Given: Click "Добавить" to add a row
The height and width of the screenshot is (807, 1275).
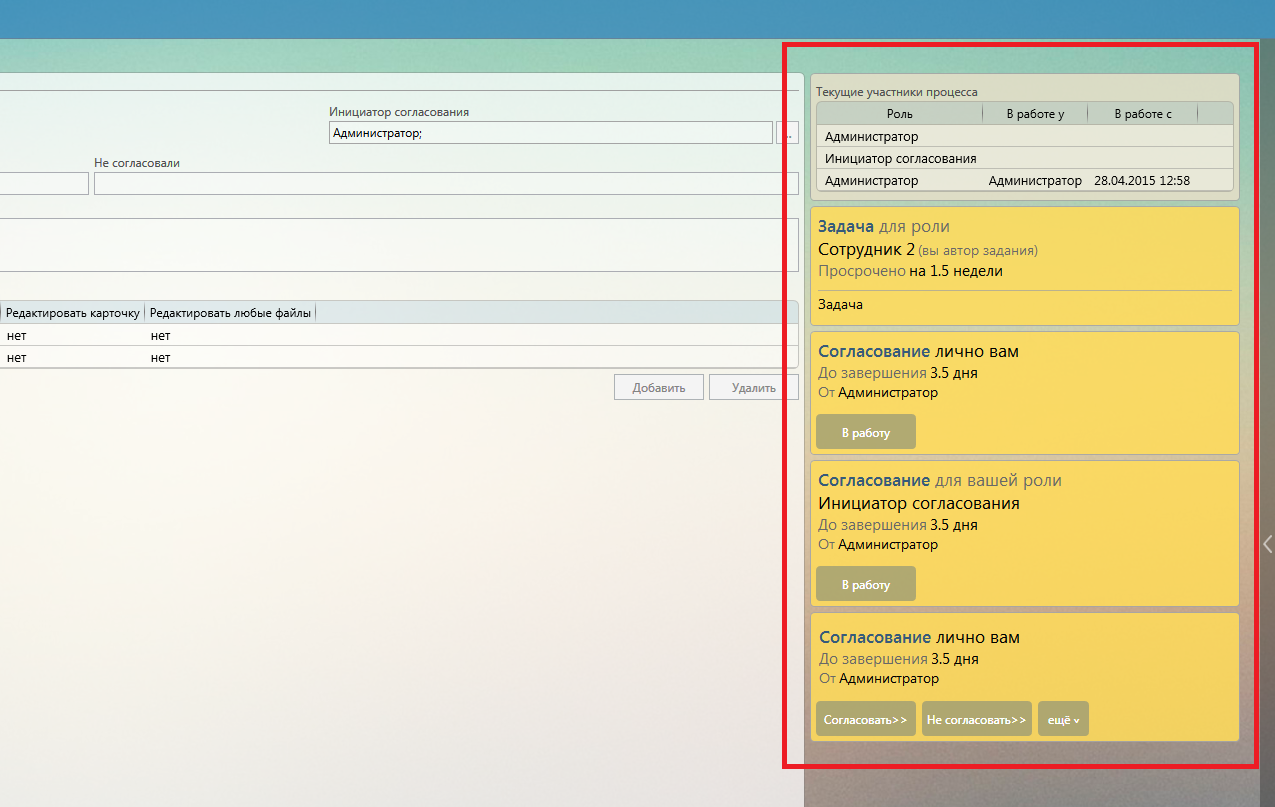Looking at the screenshot, I should [658, 387].
